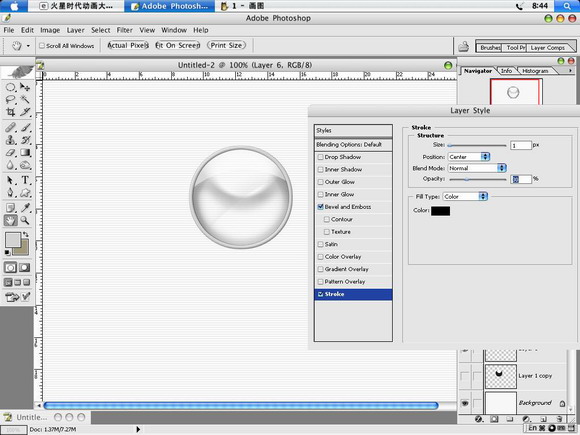This screenshot has height=435, width=580.
Task: Open the Hand tool preset picker arrow
Action: coord(28,46)
